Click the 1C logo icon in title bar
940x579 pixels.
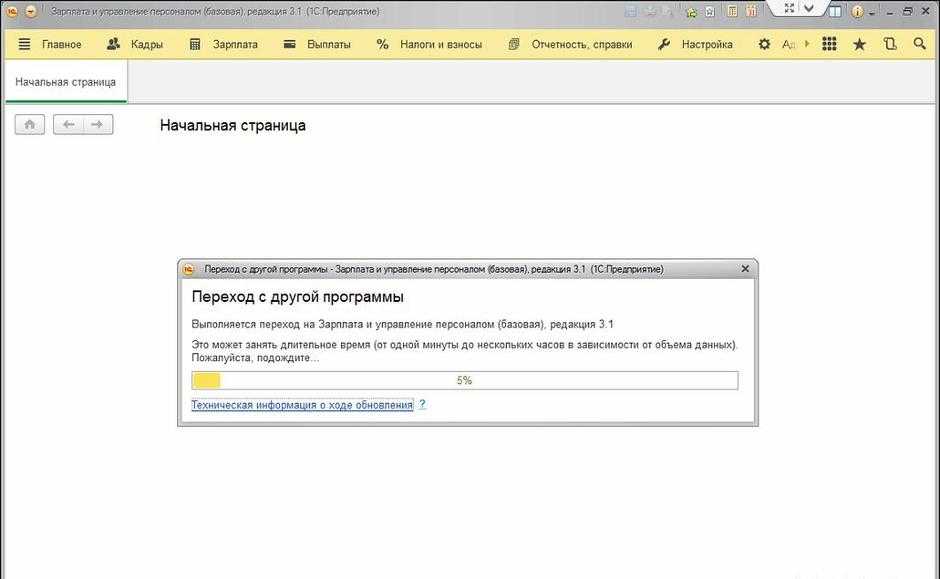(11, 11)
